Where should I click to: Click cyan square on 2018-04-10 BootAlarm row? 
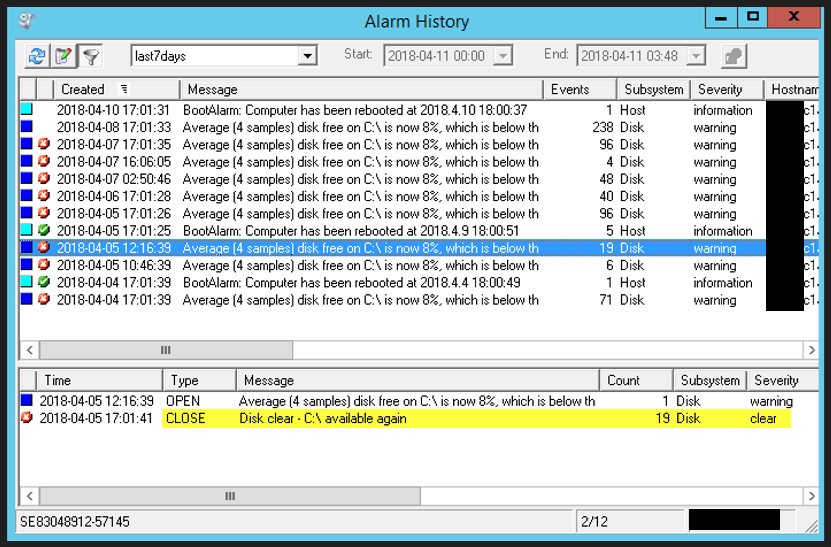[27, 110]
